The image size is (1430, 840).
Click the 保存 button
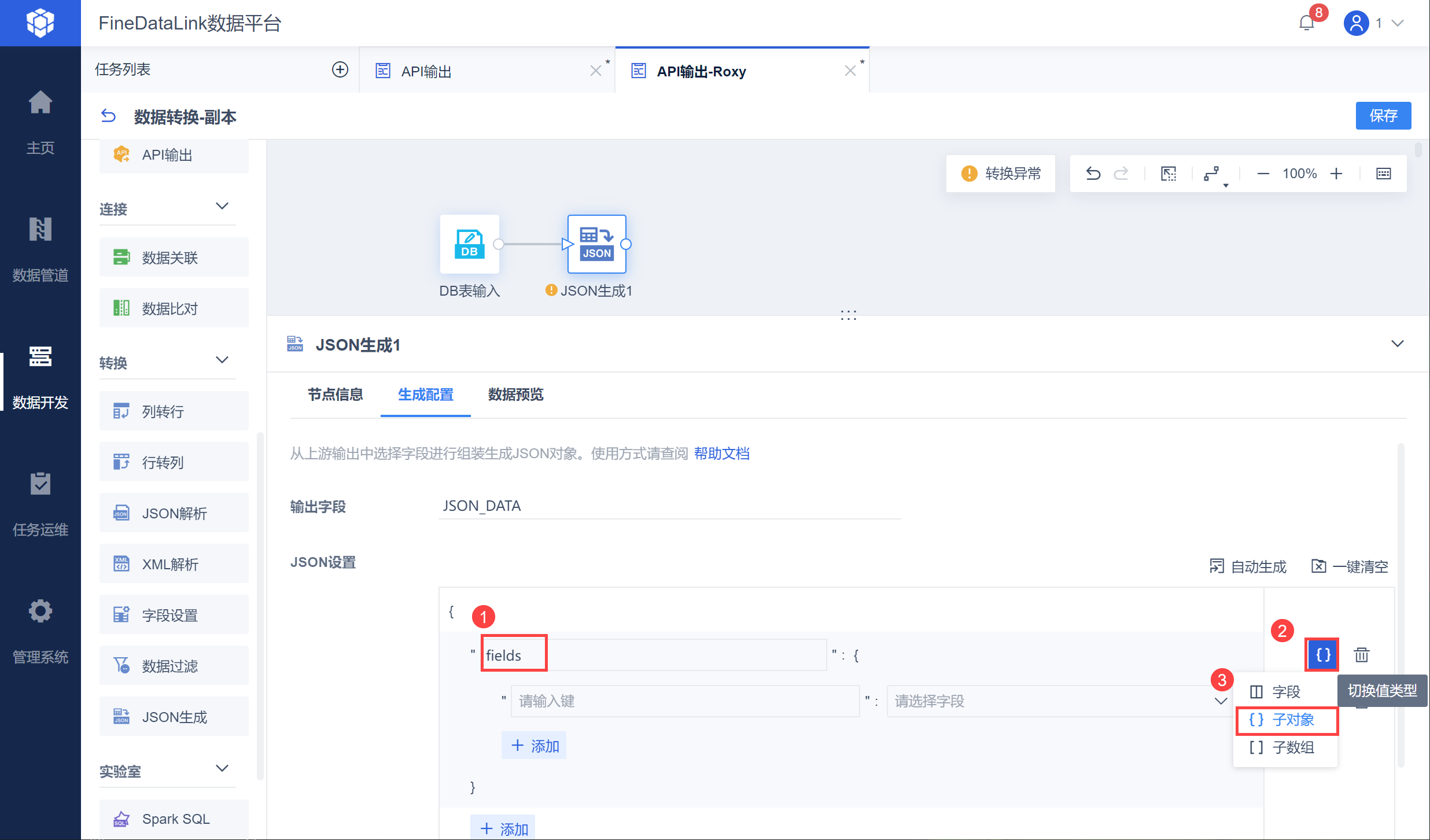tap(1383, 116)
